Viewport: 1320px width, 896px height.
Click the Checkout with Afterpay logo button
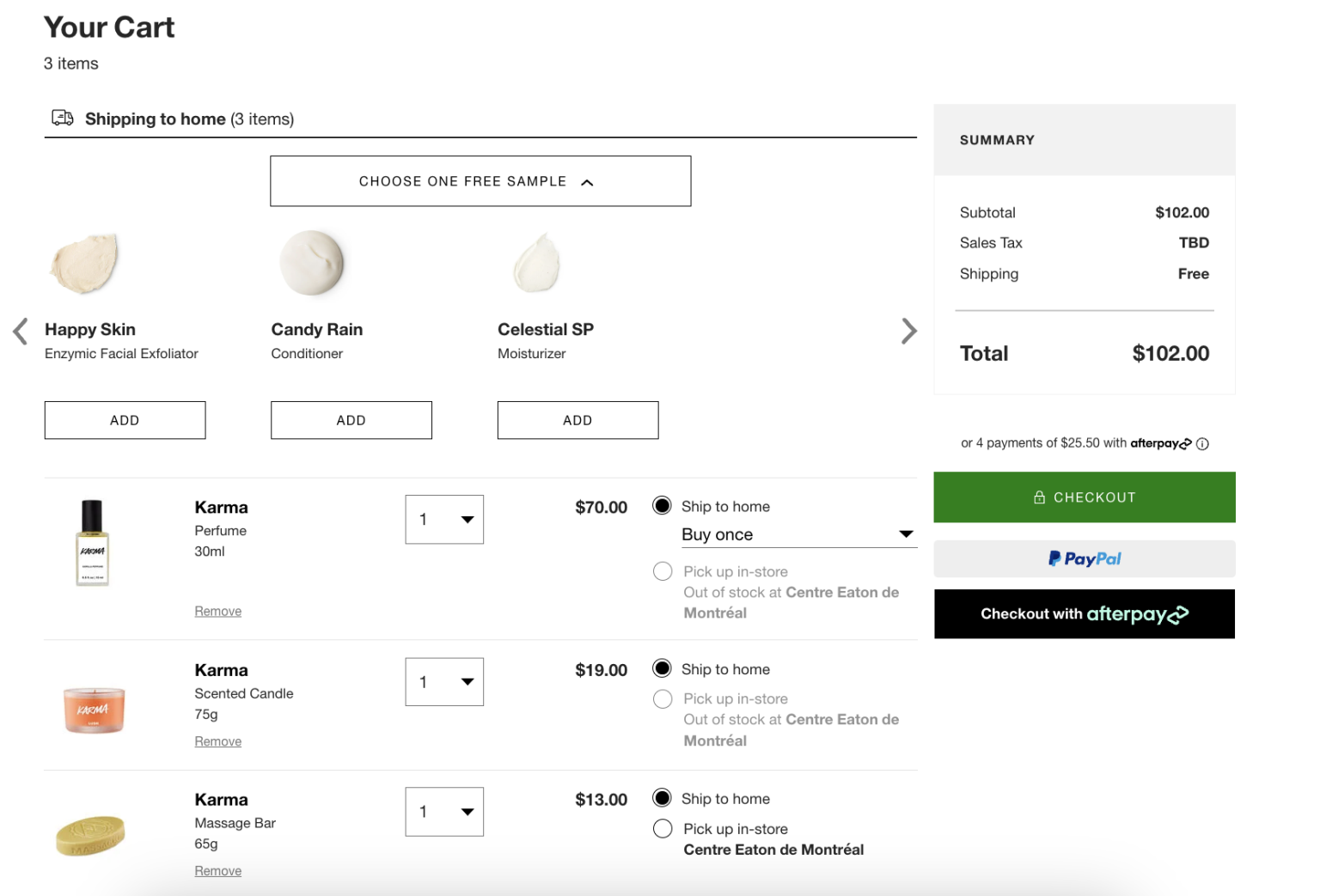click(1084, 613)
